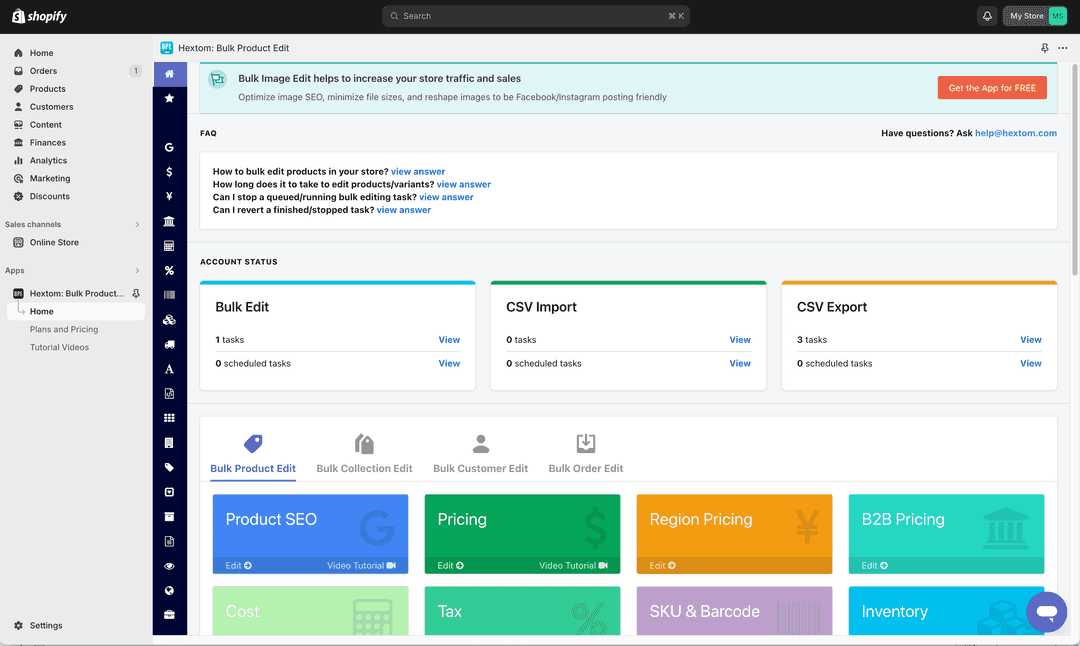Click Get the App for FREE
1080x646 pixels.
pyautogui.click(x=992, y=87)
